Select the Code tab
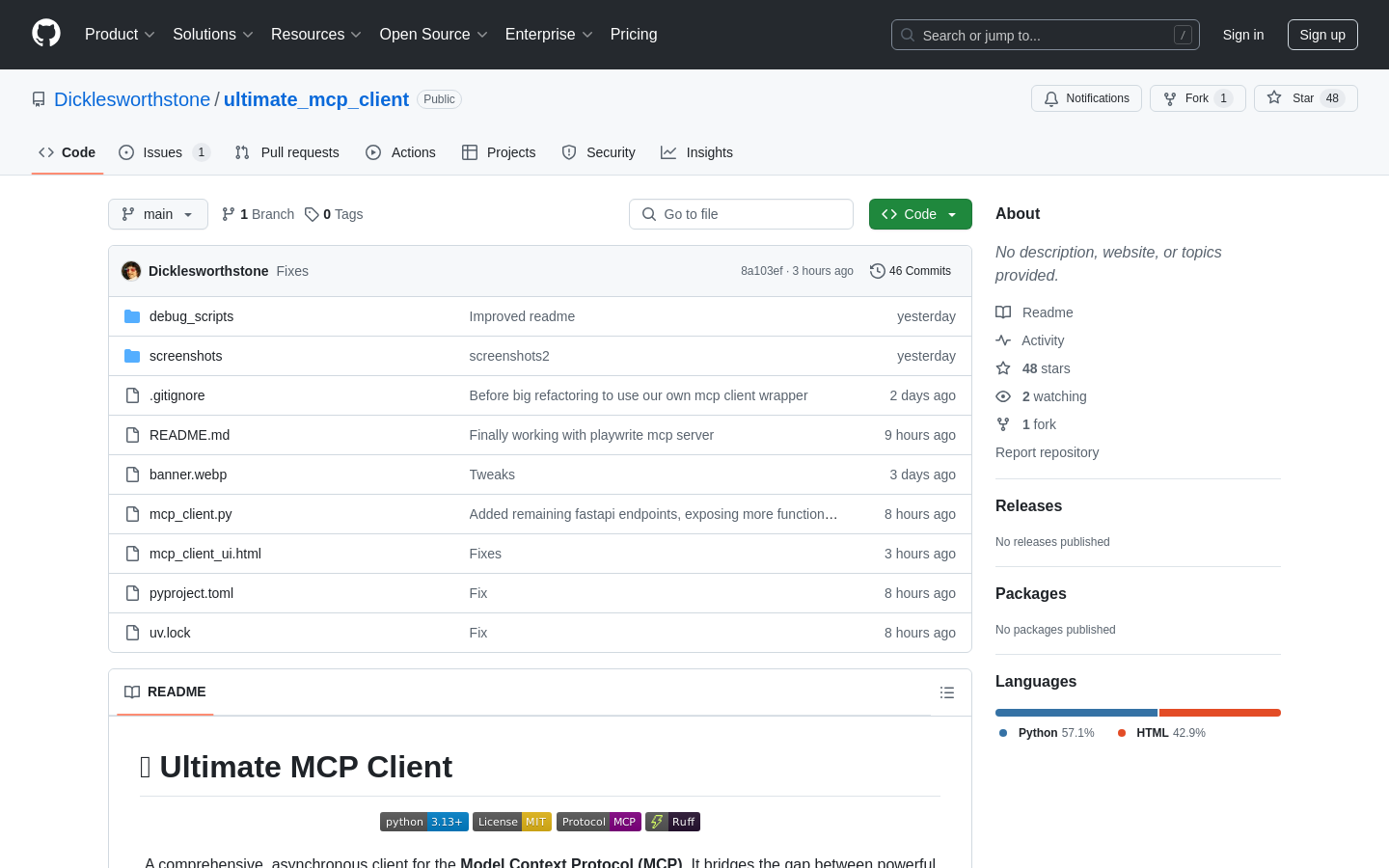This screenshot has height=868, width=1389. tap(68, 152)
